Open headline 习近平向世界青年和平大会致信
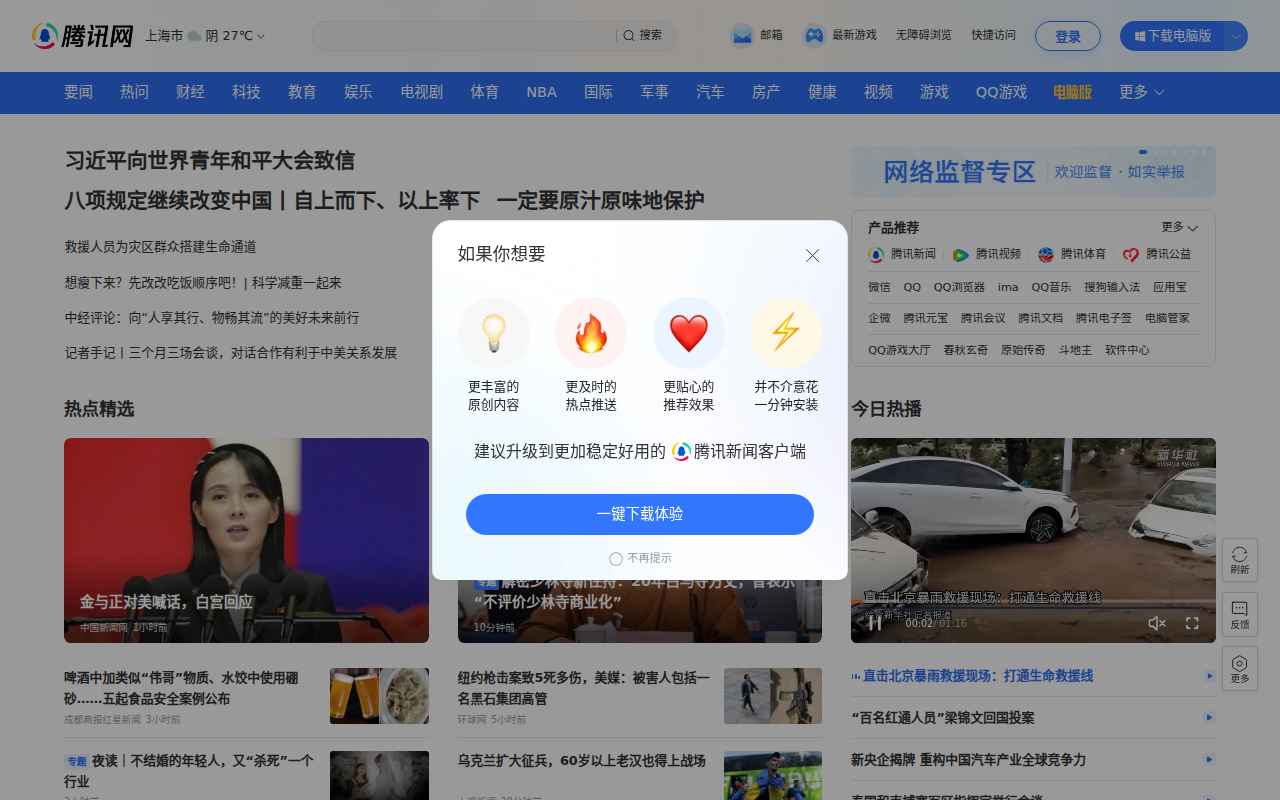The width and height of the screenshot is (1280, 800). [210, 161]
